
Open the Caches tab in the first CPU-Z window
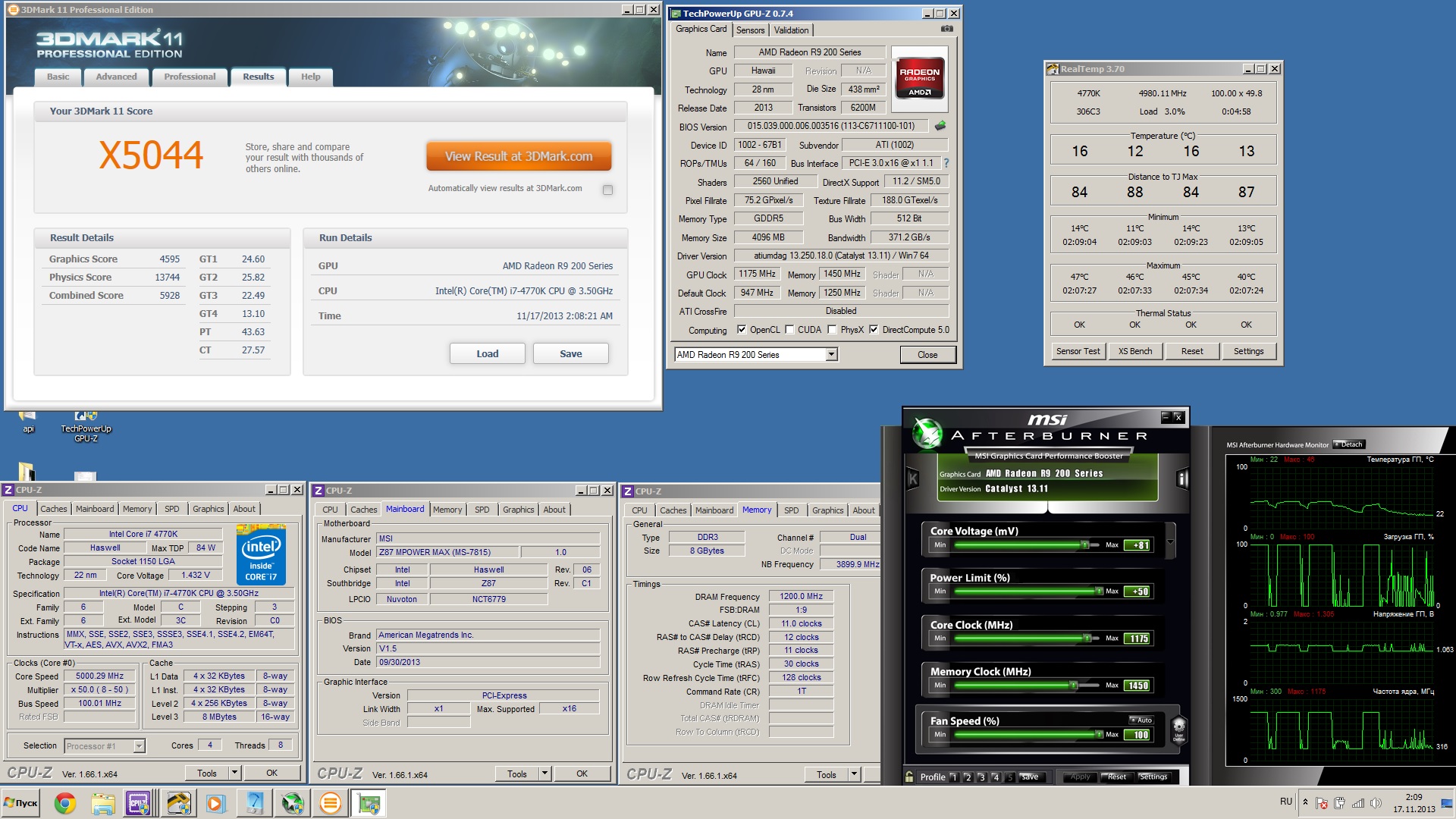click(x=54, y=509)
